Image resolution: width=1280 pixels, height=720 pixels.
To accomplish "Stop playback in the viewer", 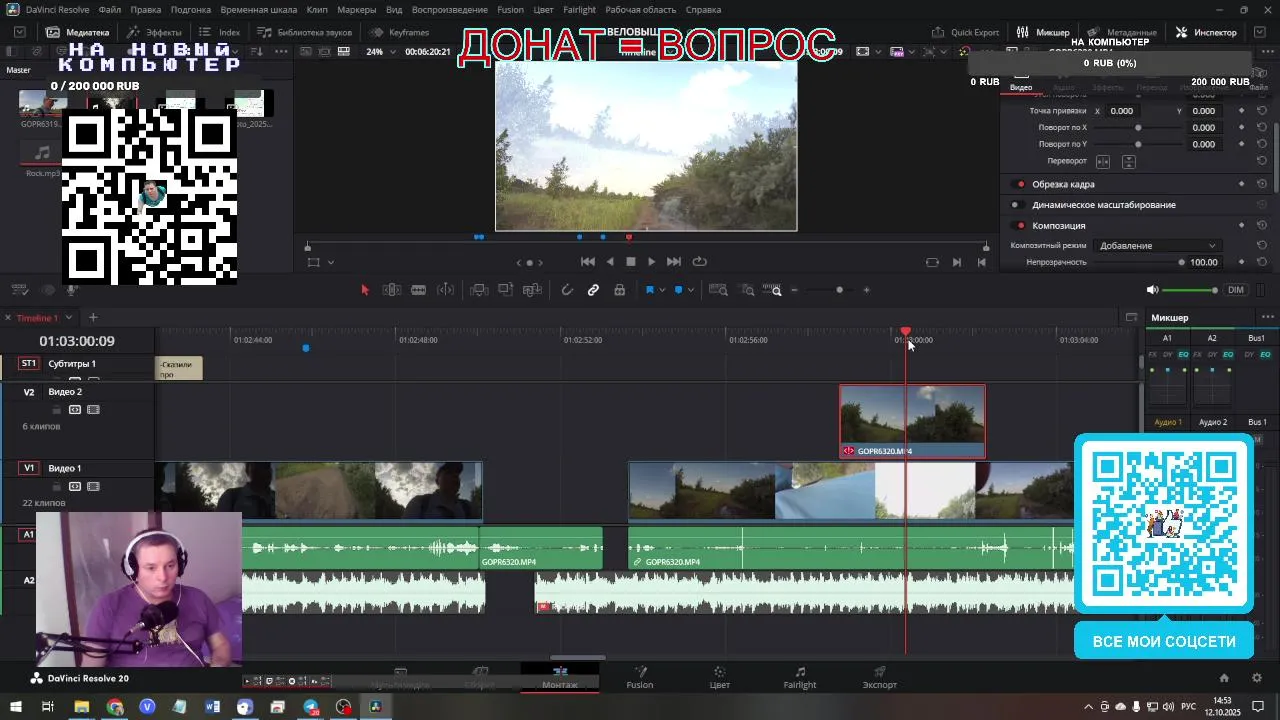I will 630,262.
